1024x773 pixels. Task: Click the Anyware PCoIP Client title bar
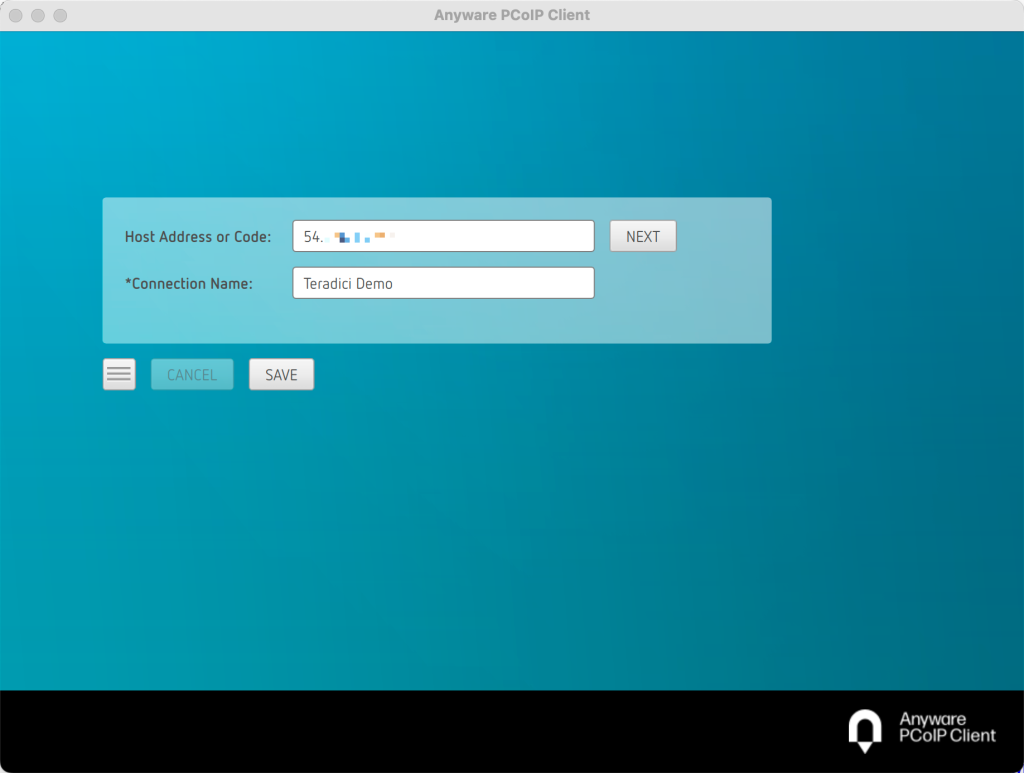pyautogui.click(x=512, y=15)
